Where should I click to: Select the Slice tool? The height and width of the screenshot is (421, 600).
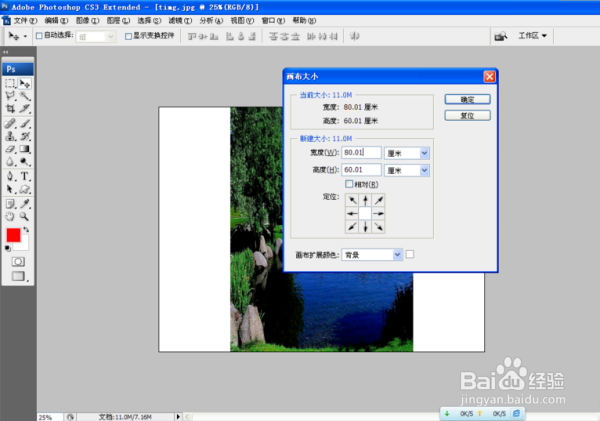click(25, 109)
